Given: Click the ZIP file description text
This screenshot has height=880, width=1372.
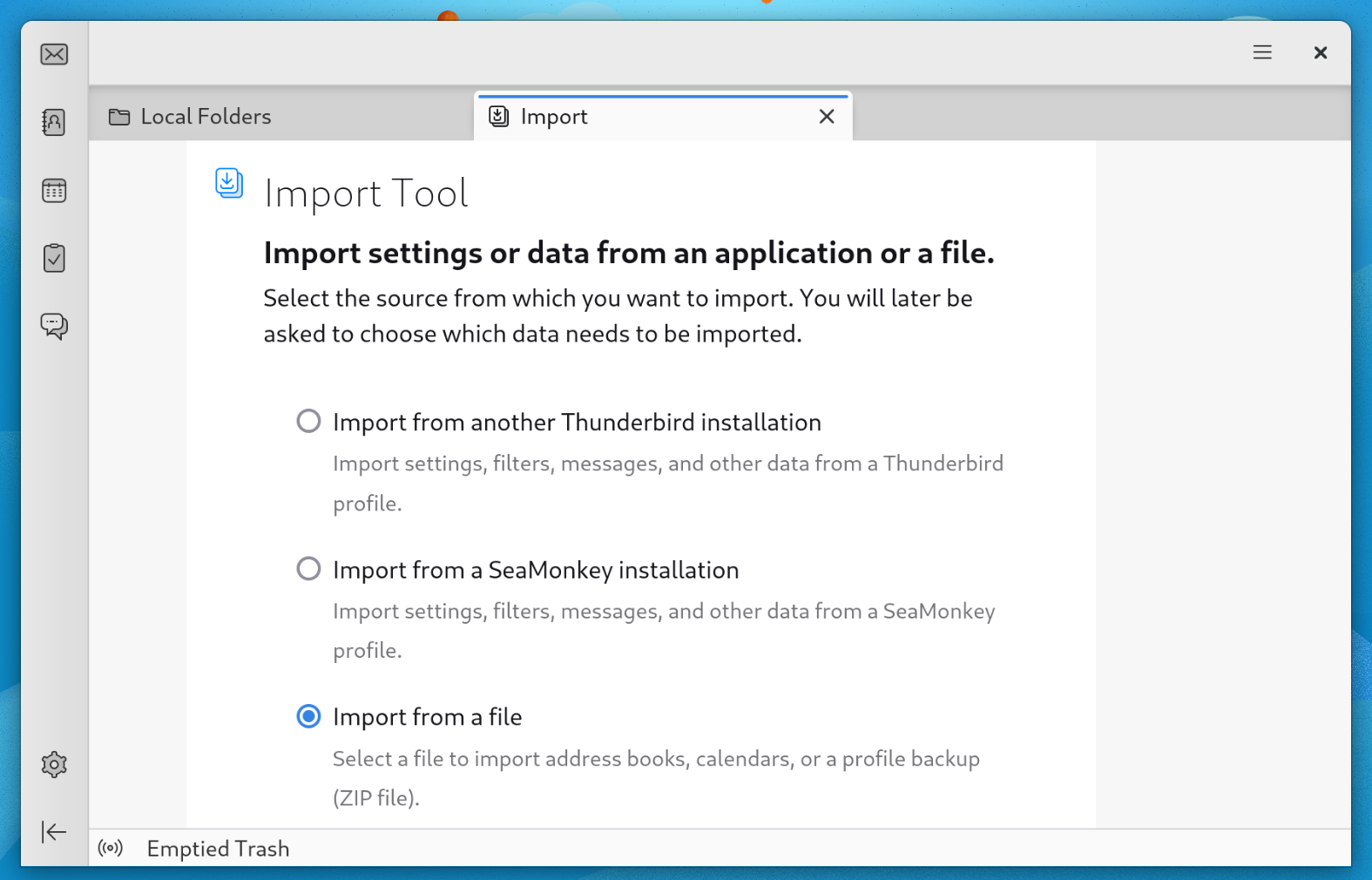Looking at the screenshot, I should click(656, 778).
